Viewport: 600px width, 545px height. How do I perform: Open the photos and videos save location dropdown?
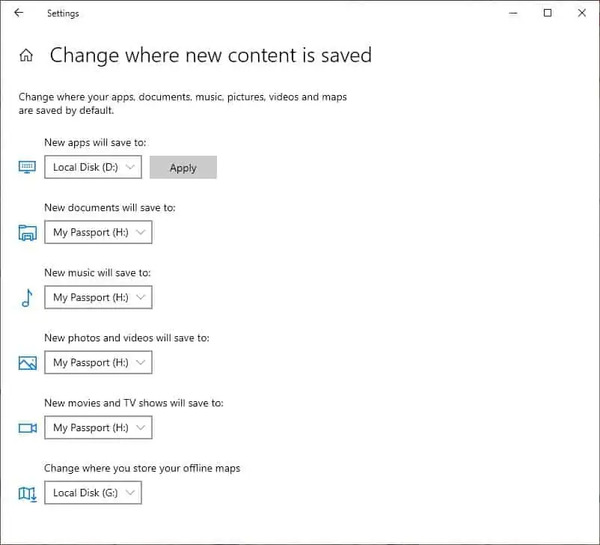(x=98, y=362)
